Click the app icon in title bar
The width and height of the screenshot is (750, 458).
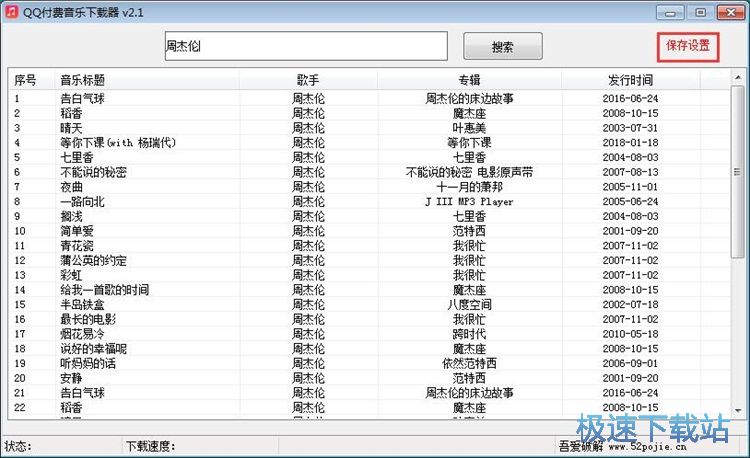pos(12,12)
